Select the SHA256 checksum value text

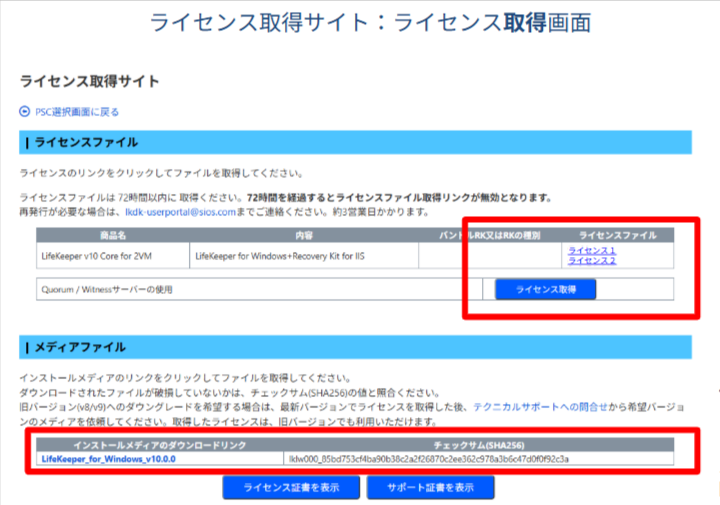[x=429, y=459]
